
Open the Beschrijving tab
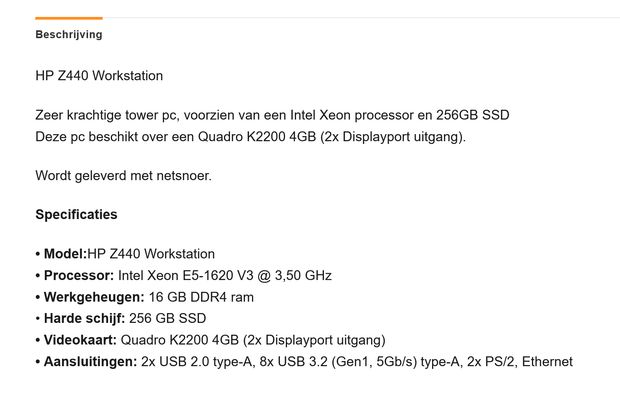click(x=68, y=34)
